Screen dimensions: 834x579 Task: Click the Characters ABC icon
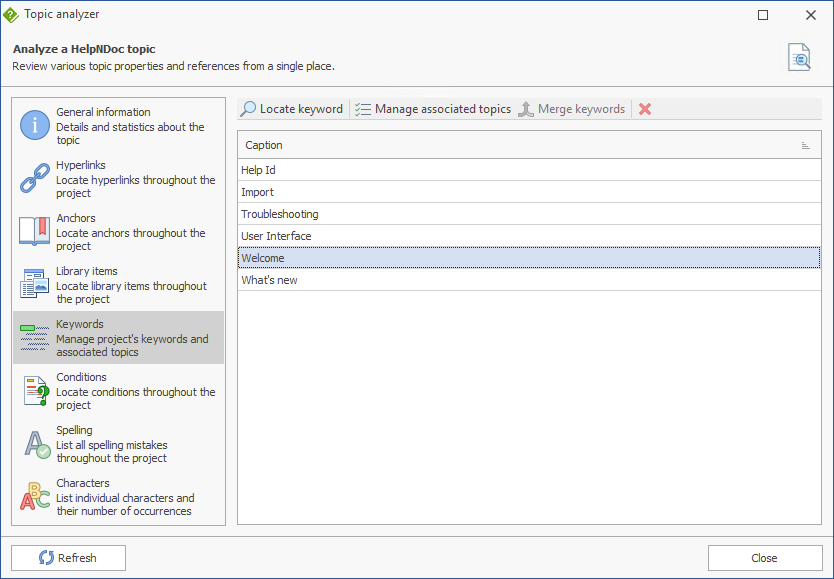[35, 497]
